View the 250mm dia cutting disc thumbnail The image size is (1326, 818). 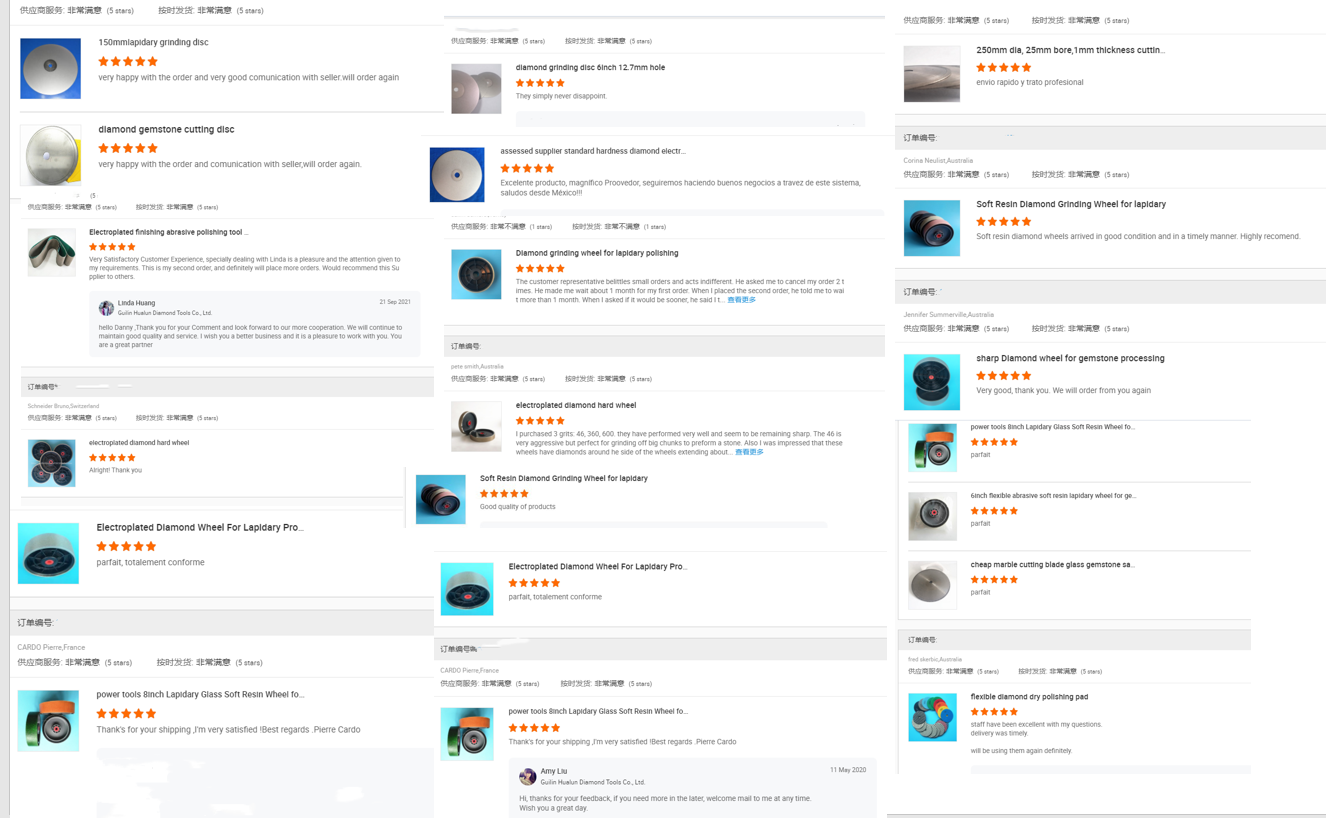tap(932, 73)
